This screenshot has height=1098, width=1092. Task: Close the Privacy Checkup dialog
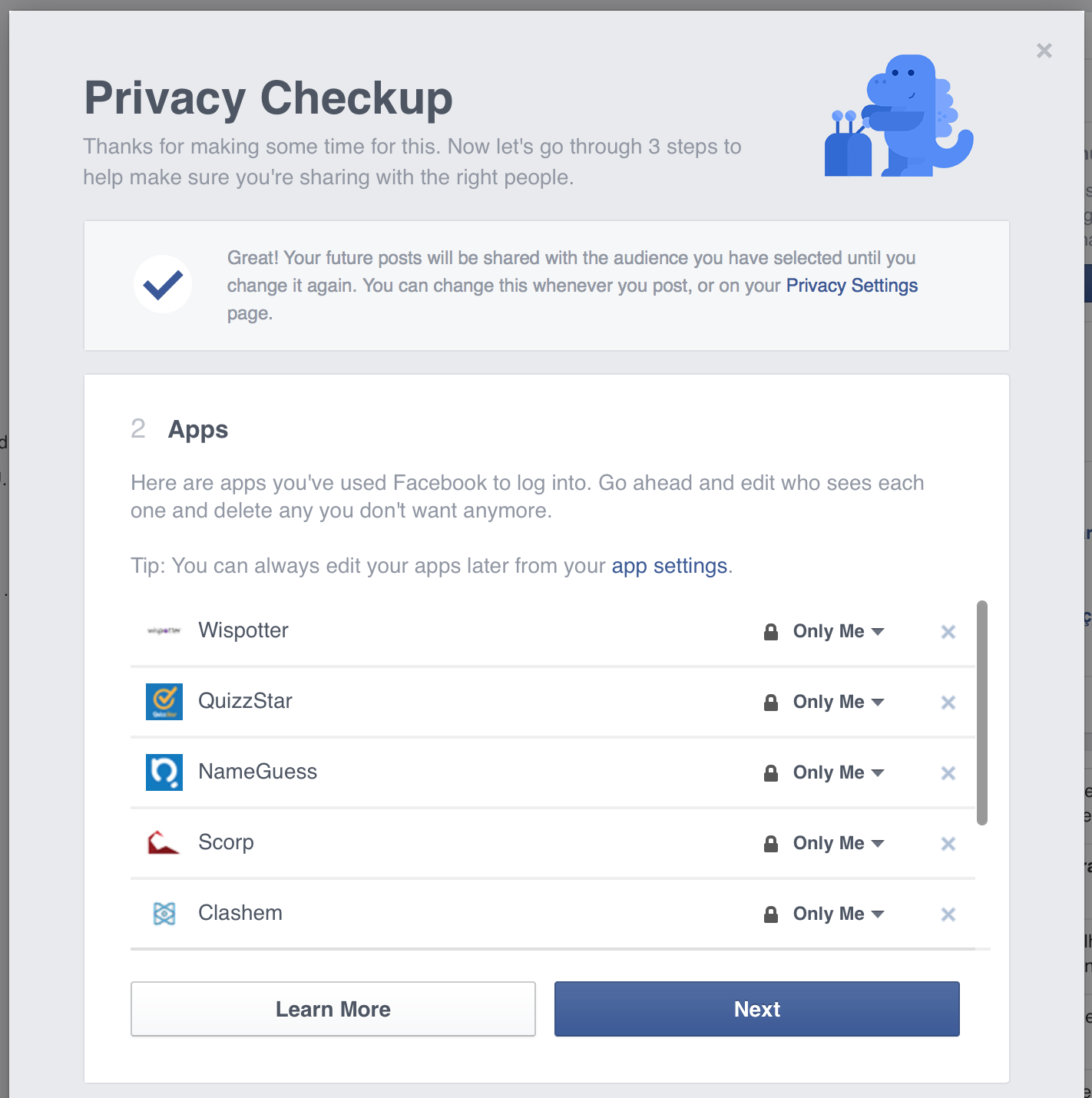(1044, 51)
